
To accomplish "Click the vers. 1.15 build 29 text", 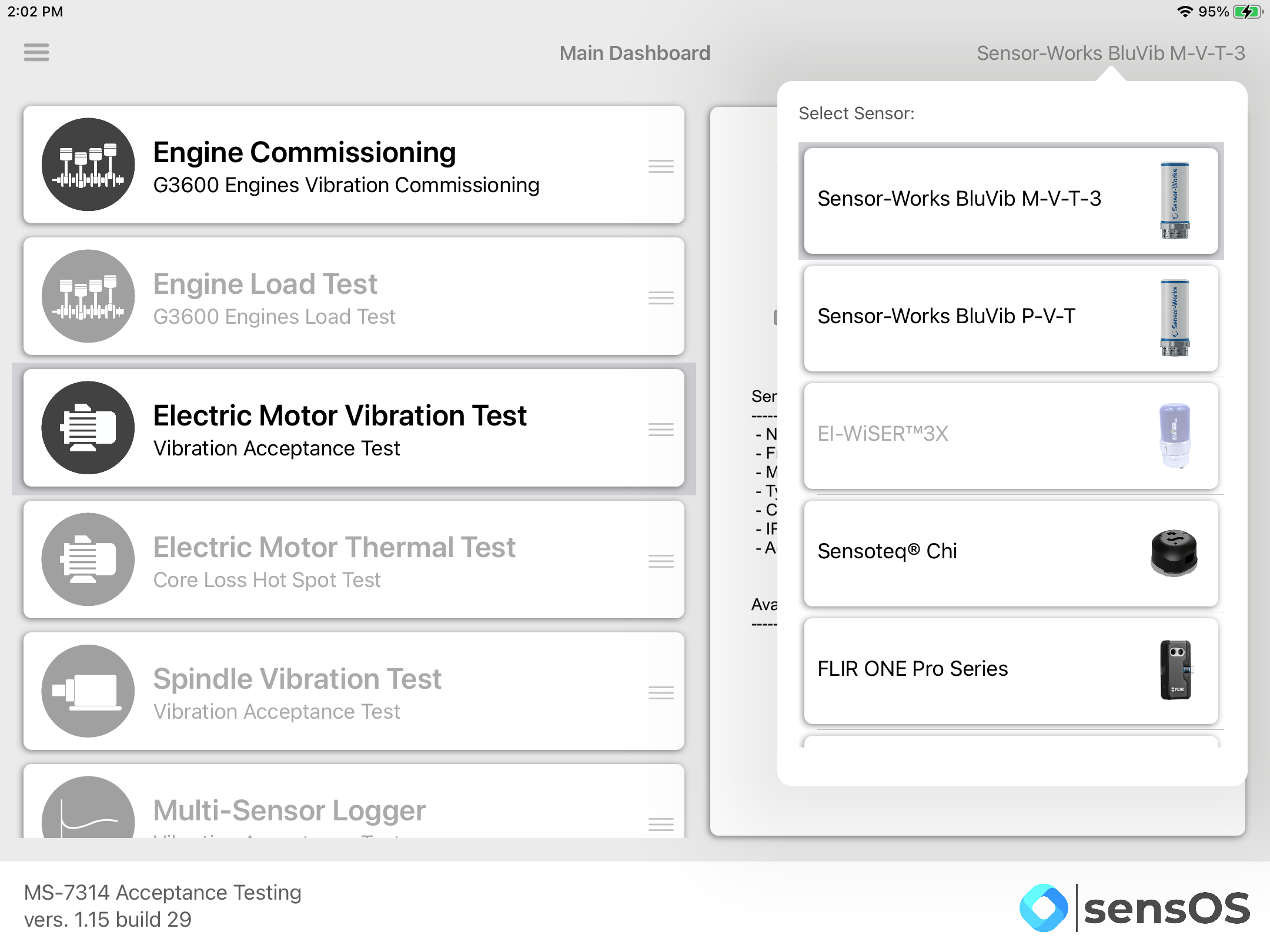I will pos(108,920).
